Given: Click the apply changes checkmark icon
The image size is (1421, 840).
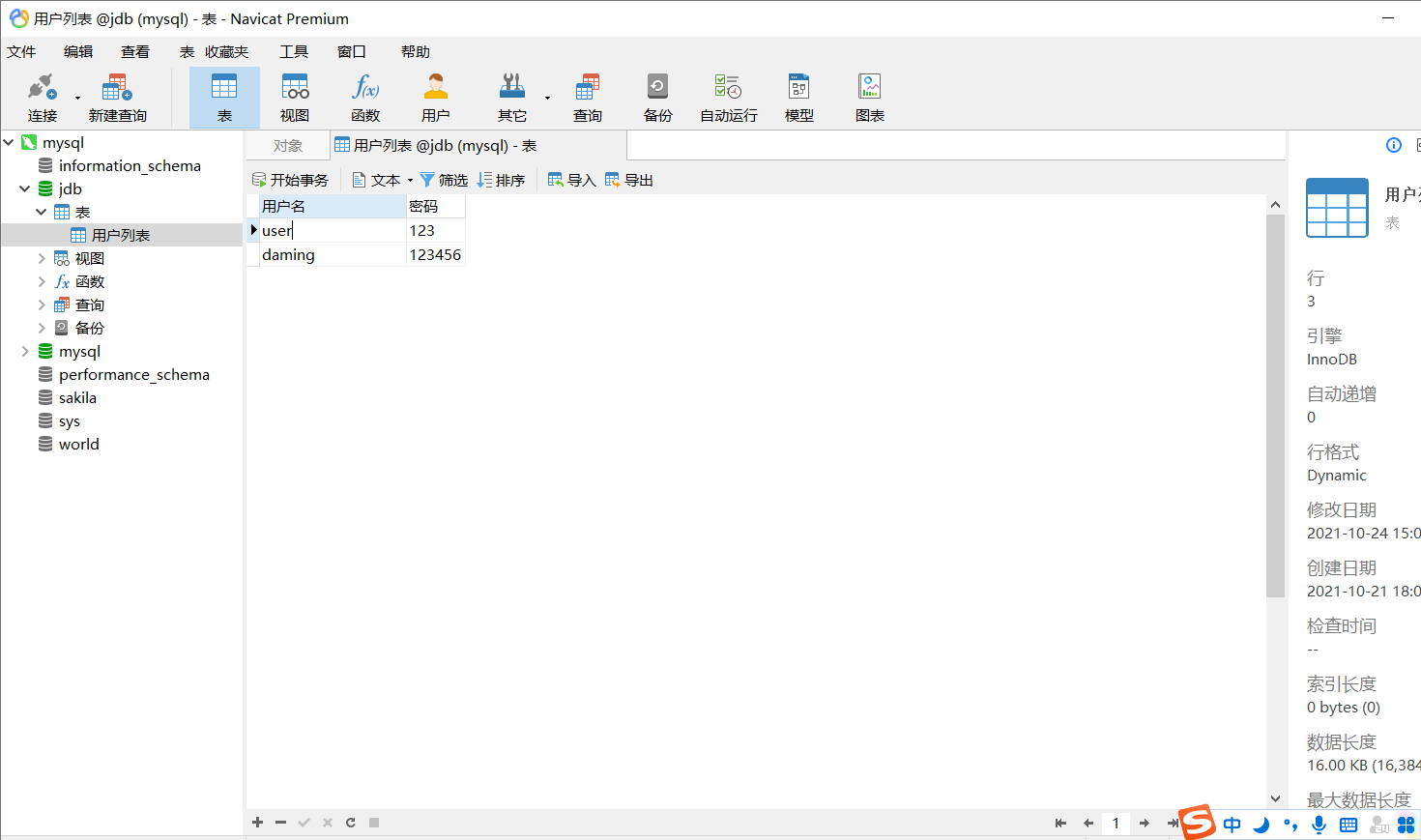Looking at the screenshot, I should coord(304,823).
